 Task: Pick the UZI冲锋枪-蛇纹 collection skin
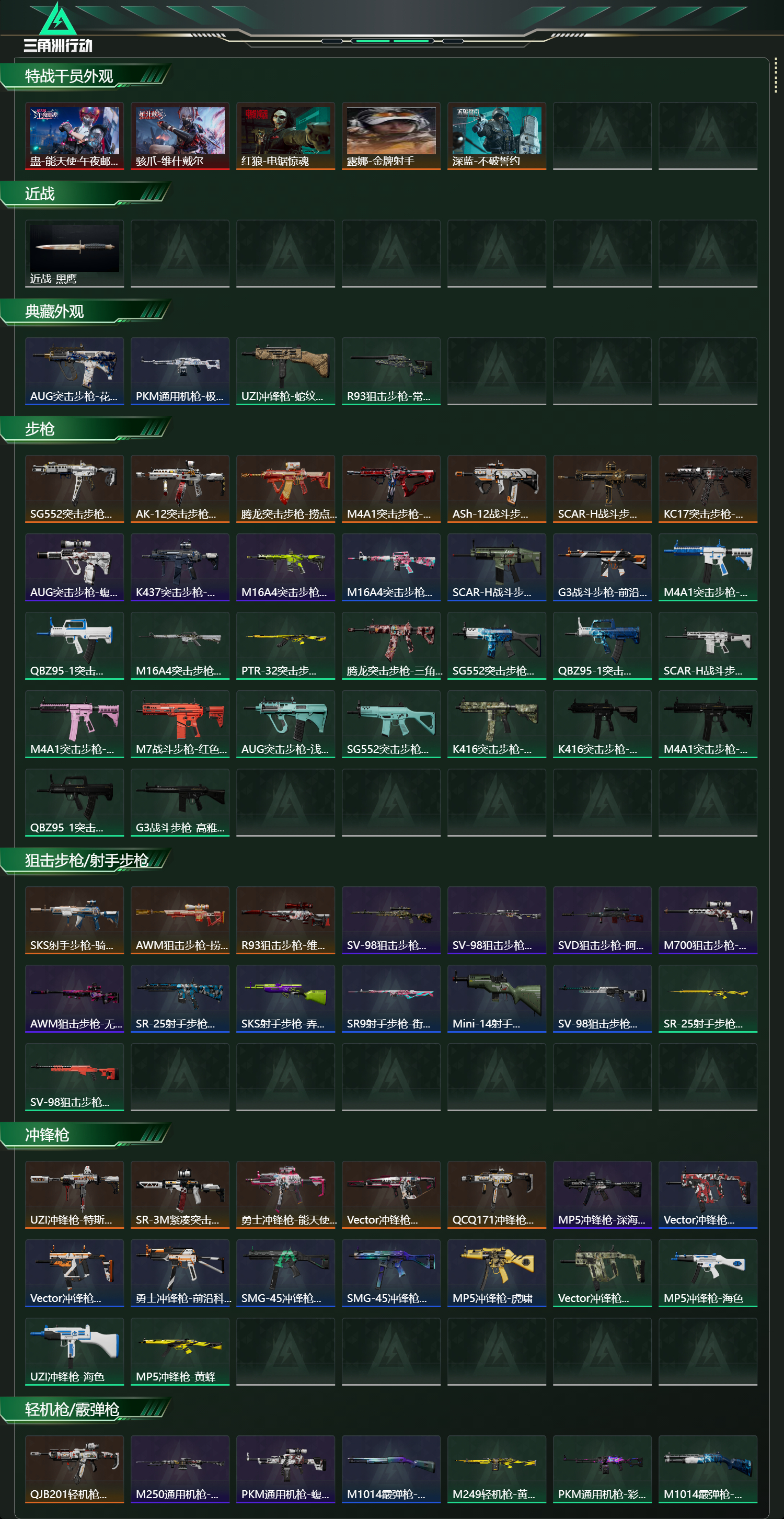coord(285,371)
